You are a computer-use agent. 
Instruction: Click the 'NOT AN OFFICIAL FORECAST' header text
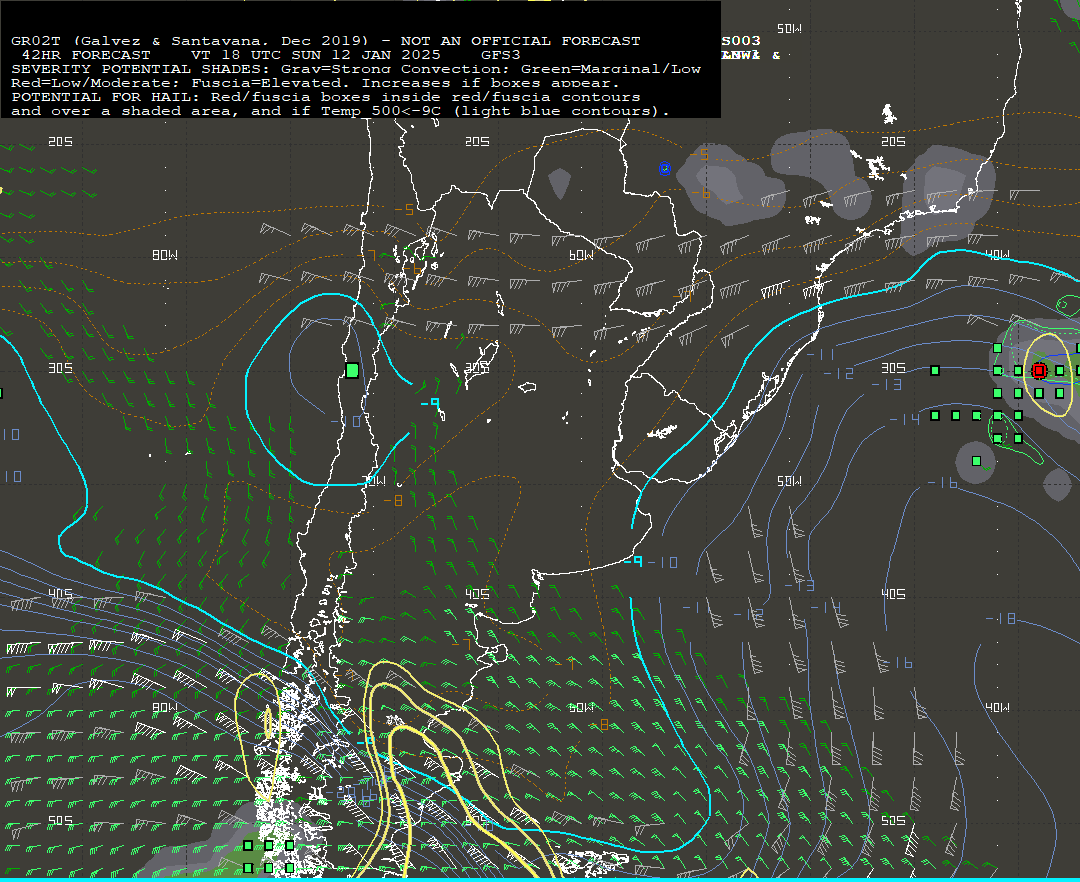point(520,41)
